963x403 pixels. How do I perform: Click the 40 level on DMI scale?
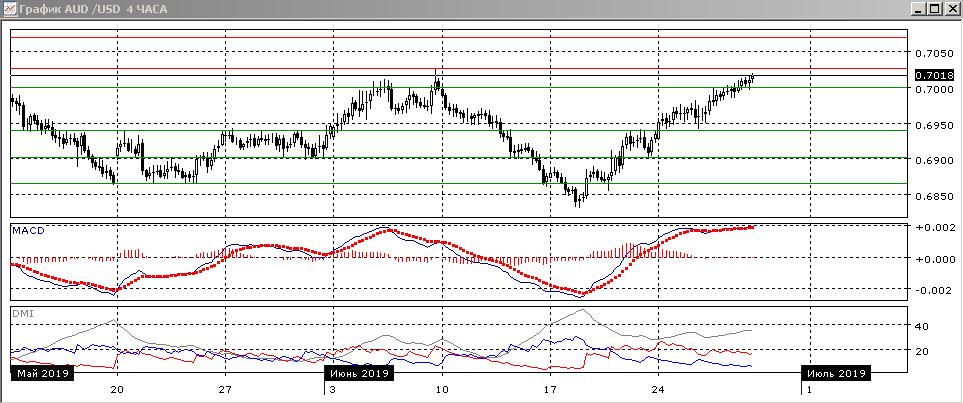923,326
